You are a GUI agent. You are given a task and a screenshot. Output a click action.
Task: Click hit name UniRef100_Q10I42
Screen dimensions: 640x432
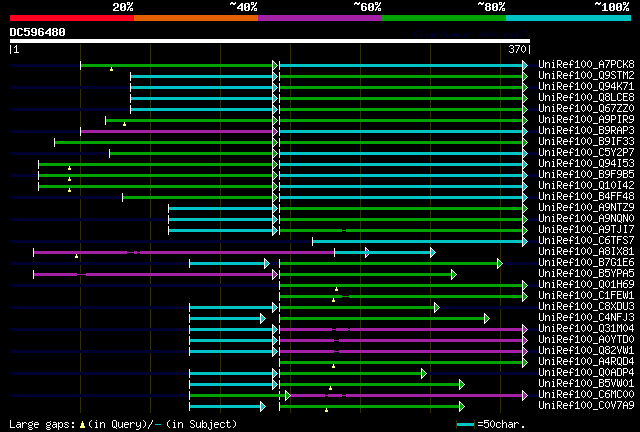pos(586,186)
